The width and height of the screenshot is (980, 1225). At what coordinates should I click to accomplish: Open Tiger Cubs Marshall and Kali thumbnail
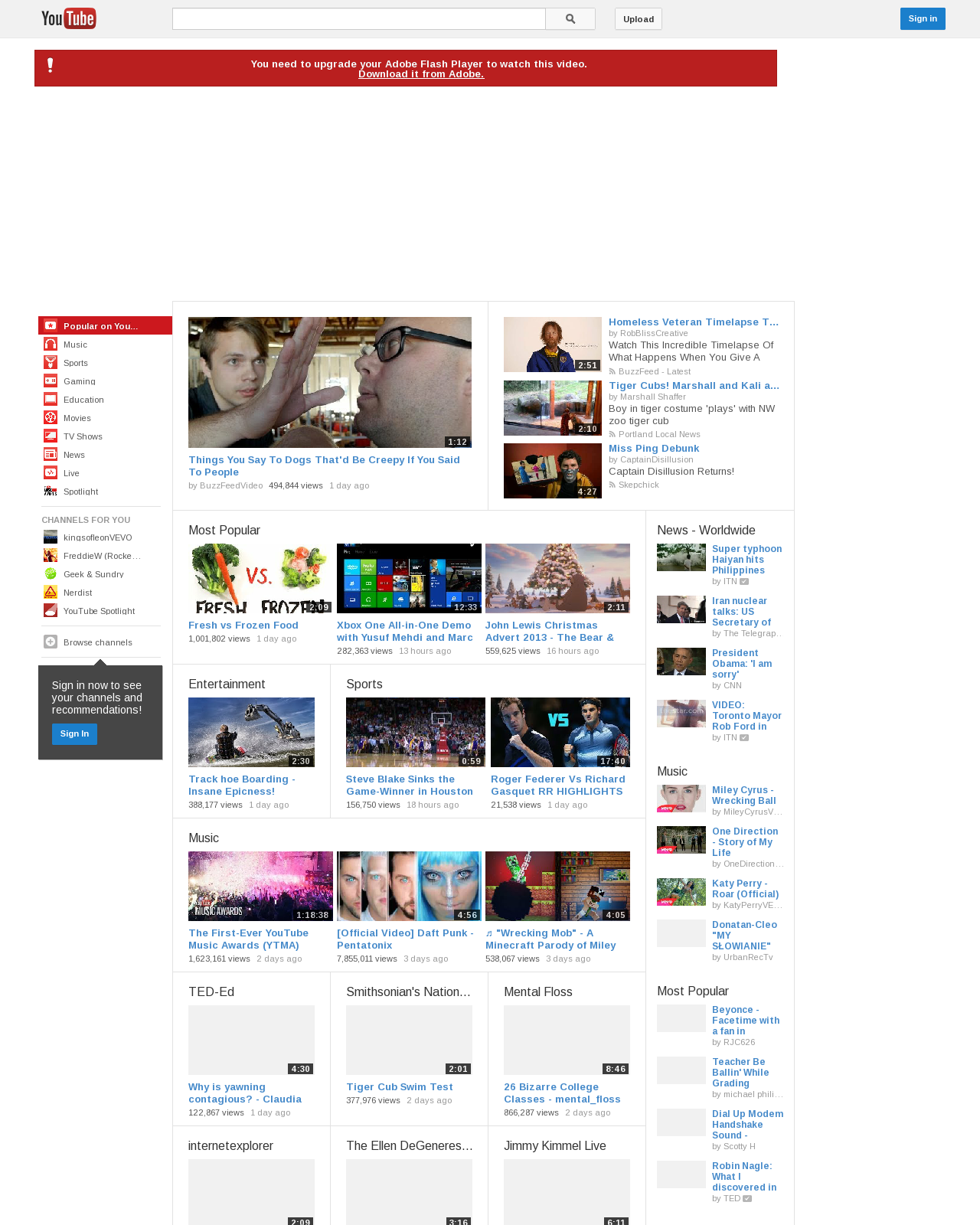[553, 408]
